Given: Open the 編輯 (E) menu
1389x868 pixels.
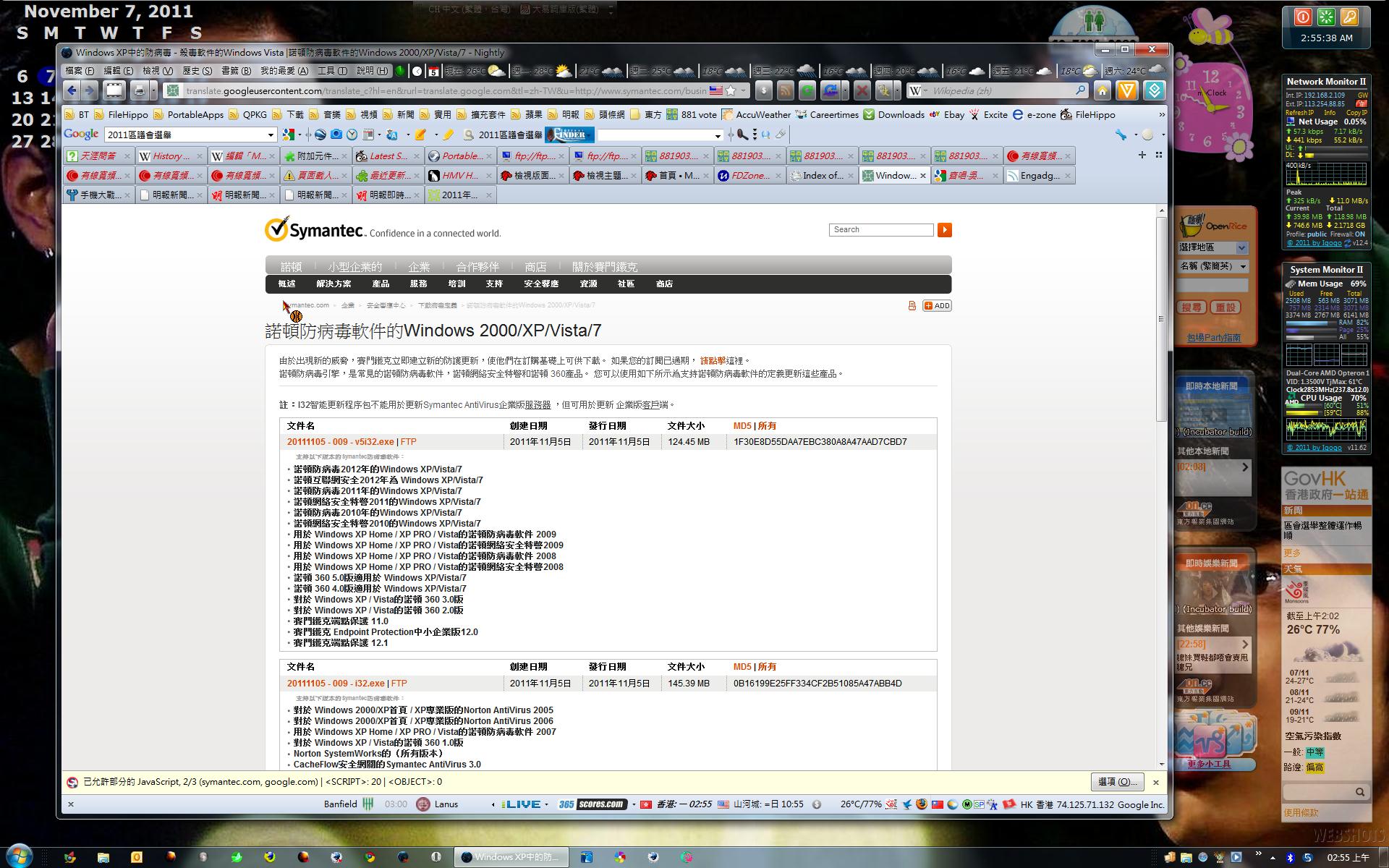Looking at the screenshot, I should coord(118,70).
